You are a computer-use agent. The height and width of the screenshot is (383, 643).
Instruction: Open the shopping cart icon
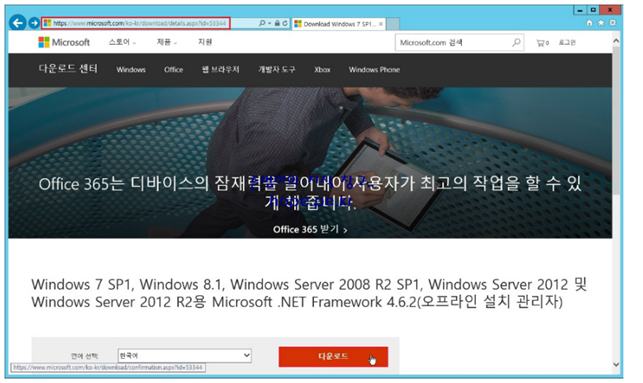542,43
